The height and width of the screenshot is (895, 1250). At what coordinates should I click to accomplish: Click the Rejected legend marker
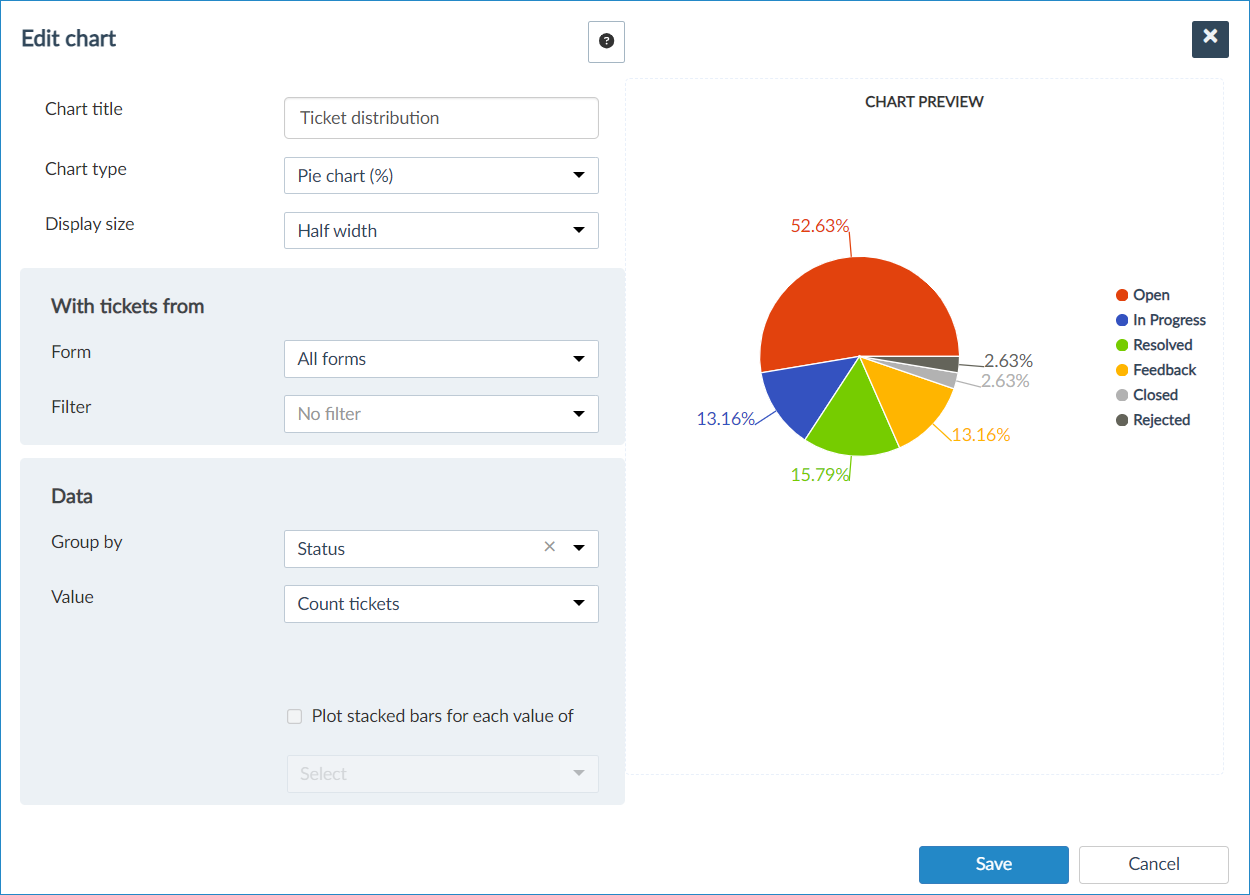[1122, 420]
